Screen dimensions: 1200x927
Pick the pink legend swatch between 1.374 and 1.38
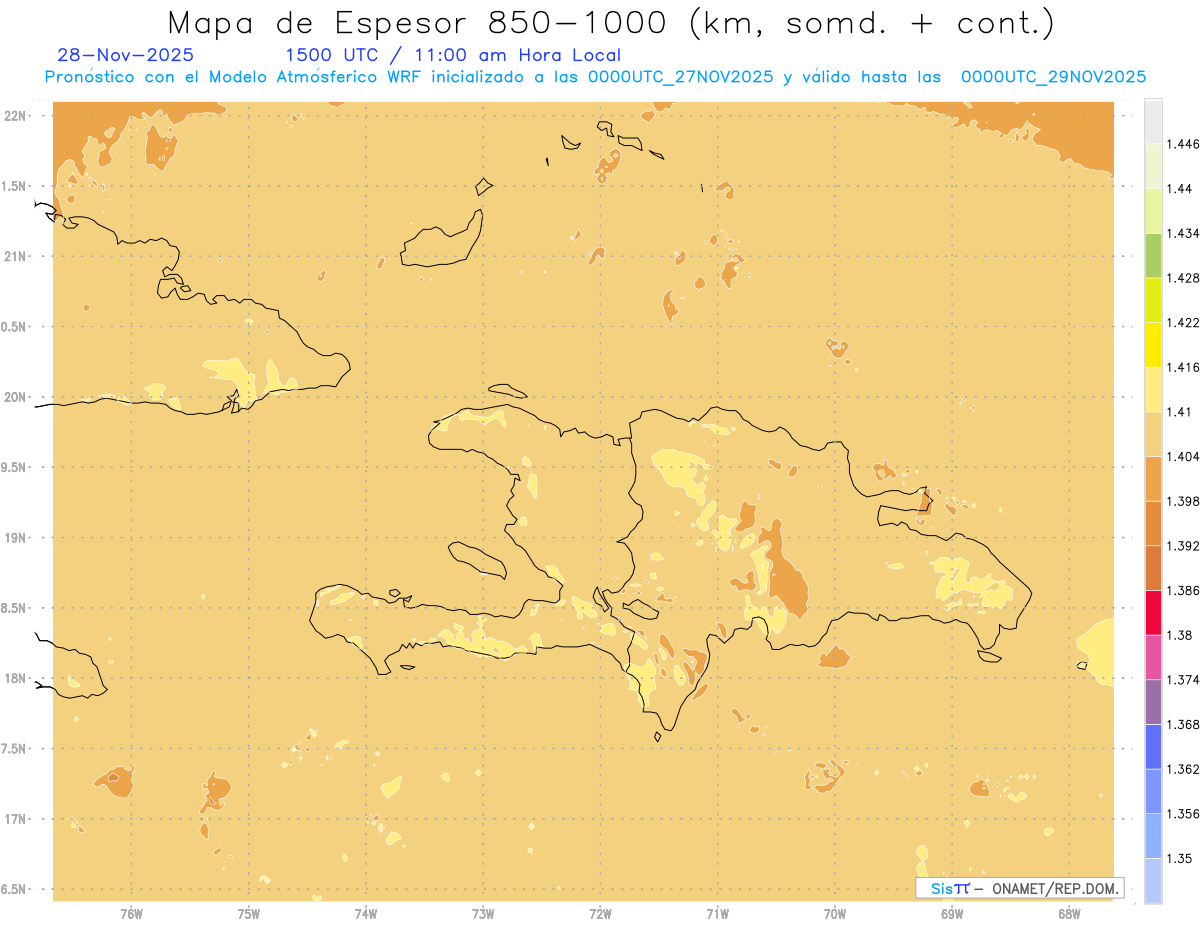pyautogui.click(x=1153, y=657)
